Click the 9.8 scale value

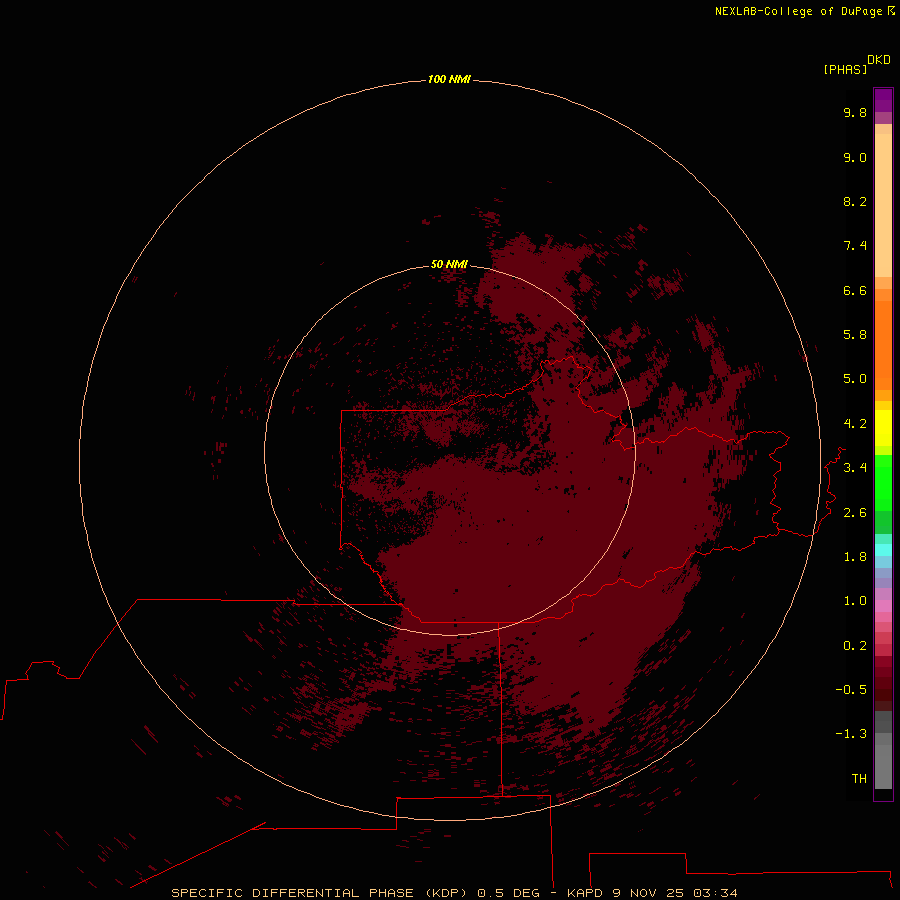point(855,112)
